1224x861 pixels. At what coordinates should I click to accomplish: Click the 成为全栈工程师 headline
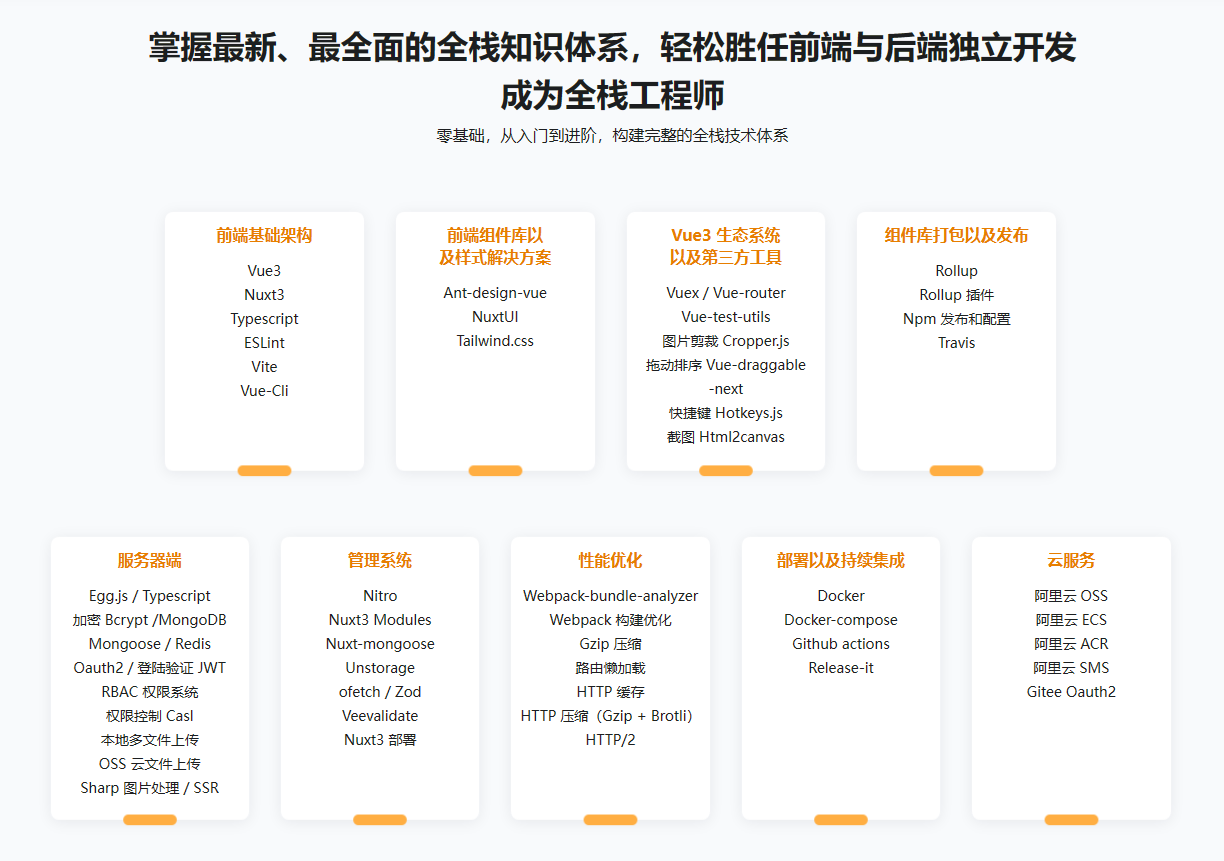click(612, 96)
